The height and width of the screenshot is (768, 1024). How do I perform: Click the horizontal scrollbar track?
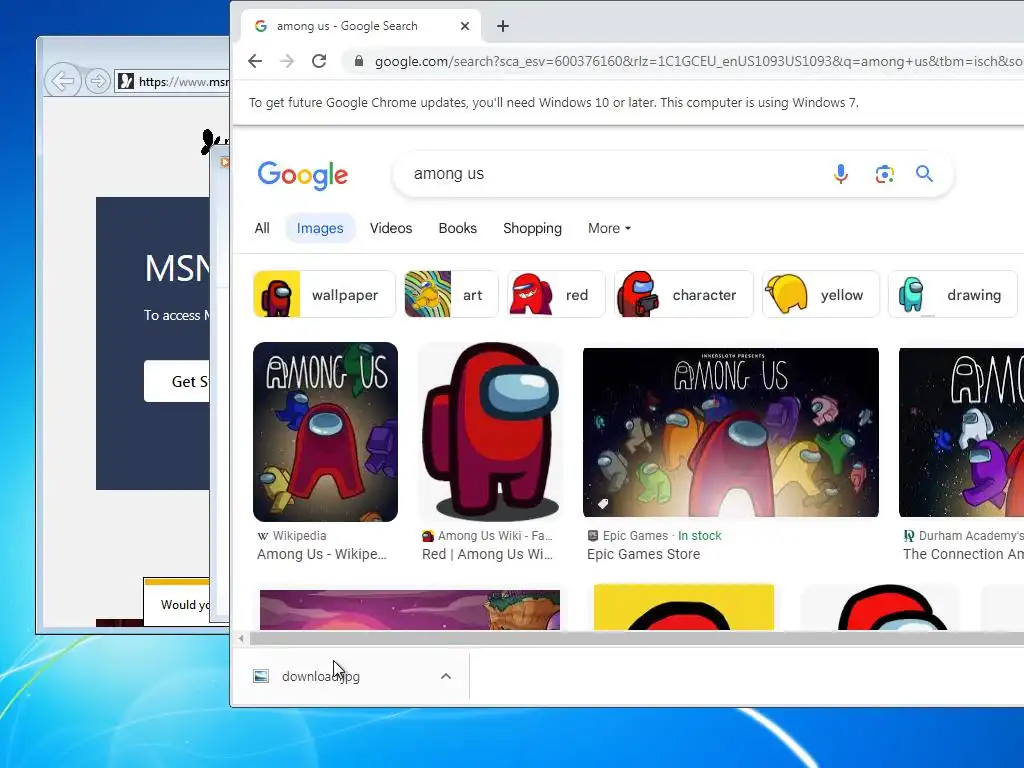637,638
